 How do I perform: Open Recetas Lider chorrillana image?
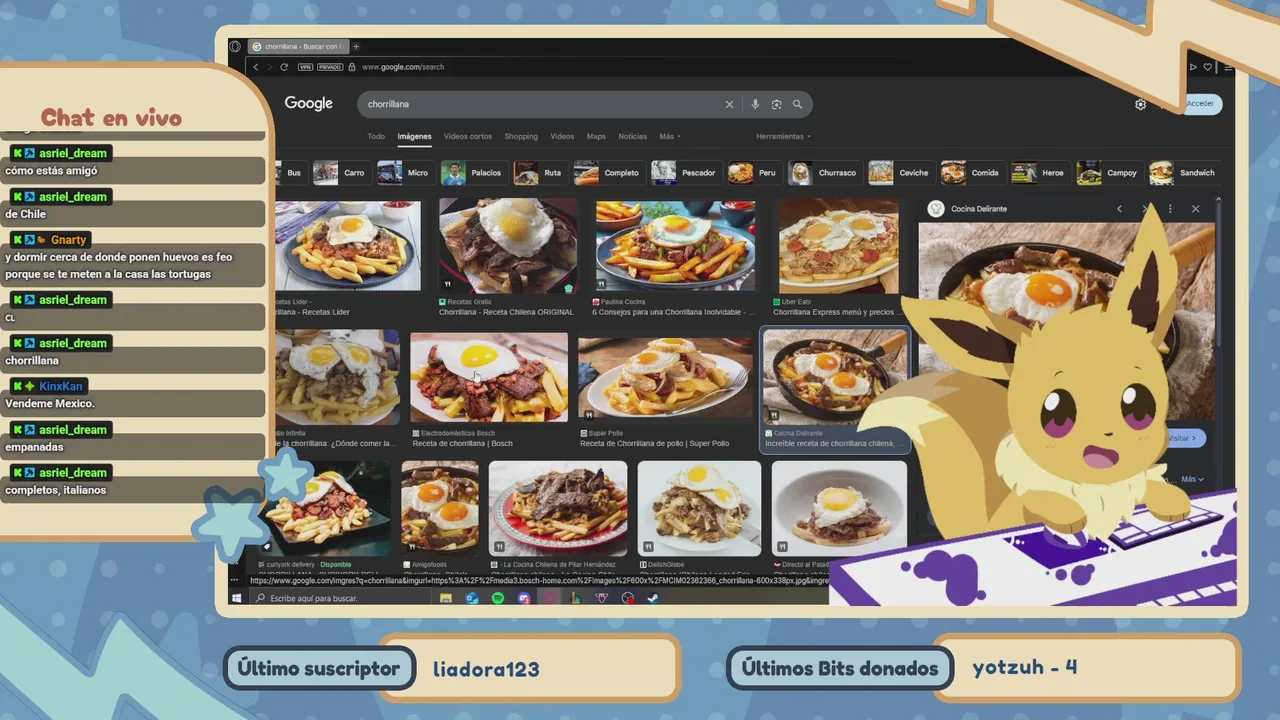[x=348, y=245]
